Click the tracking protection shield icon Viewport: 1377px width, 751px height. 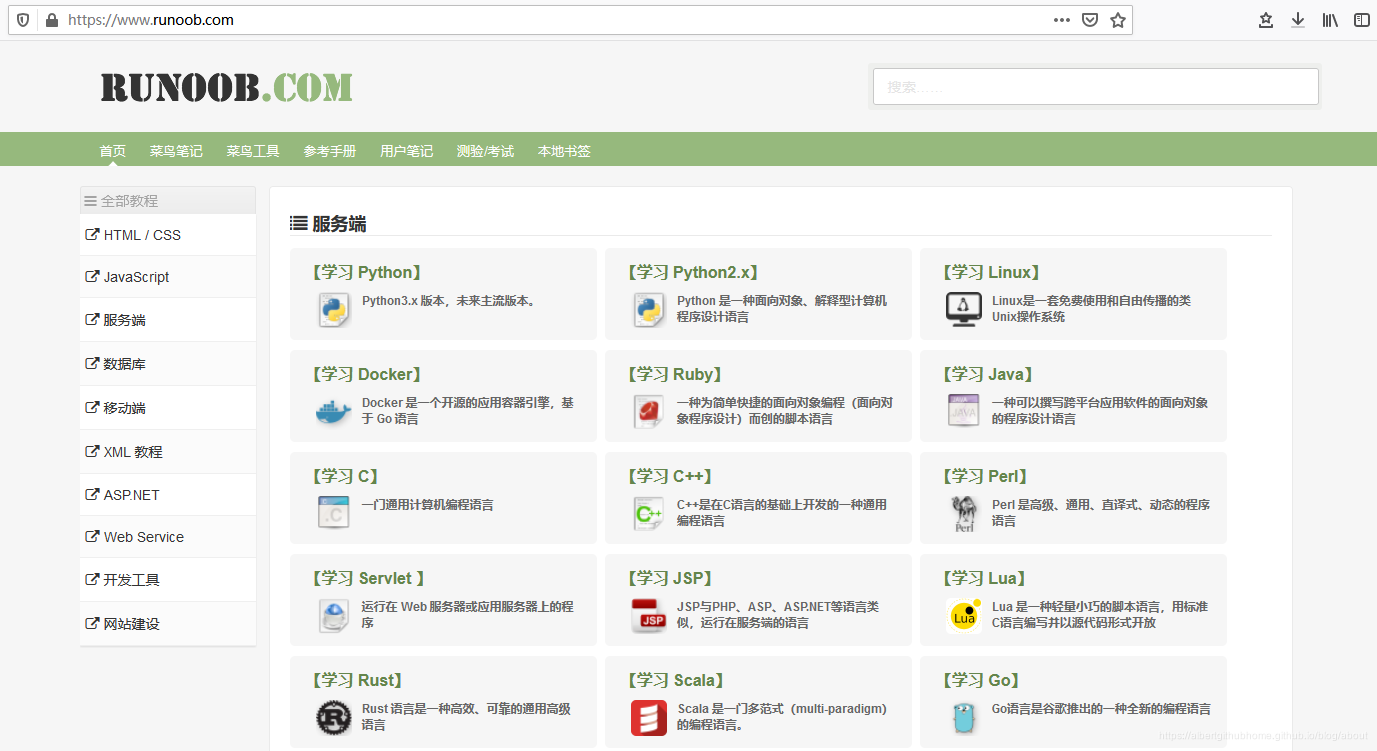tap(23, 20)
